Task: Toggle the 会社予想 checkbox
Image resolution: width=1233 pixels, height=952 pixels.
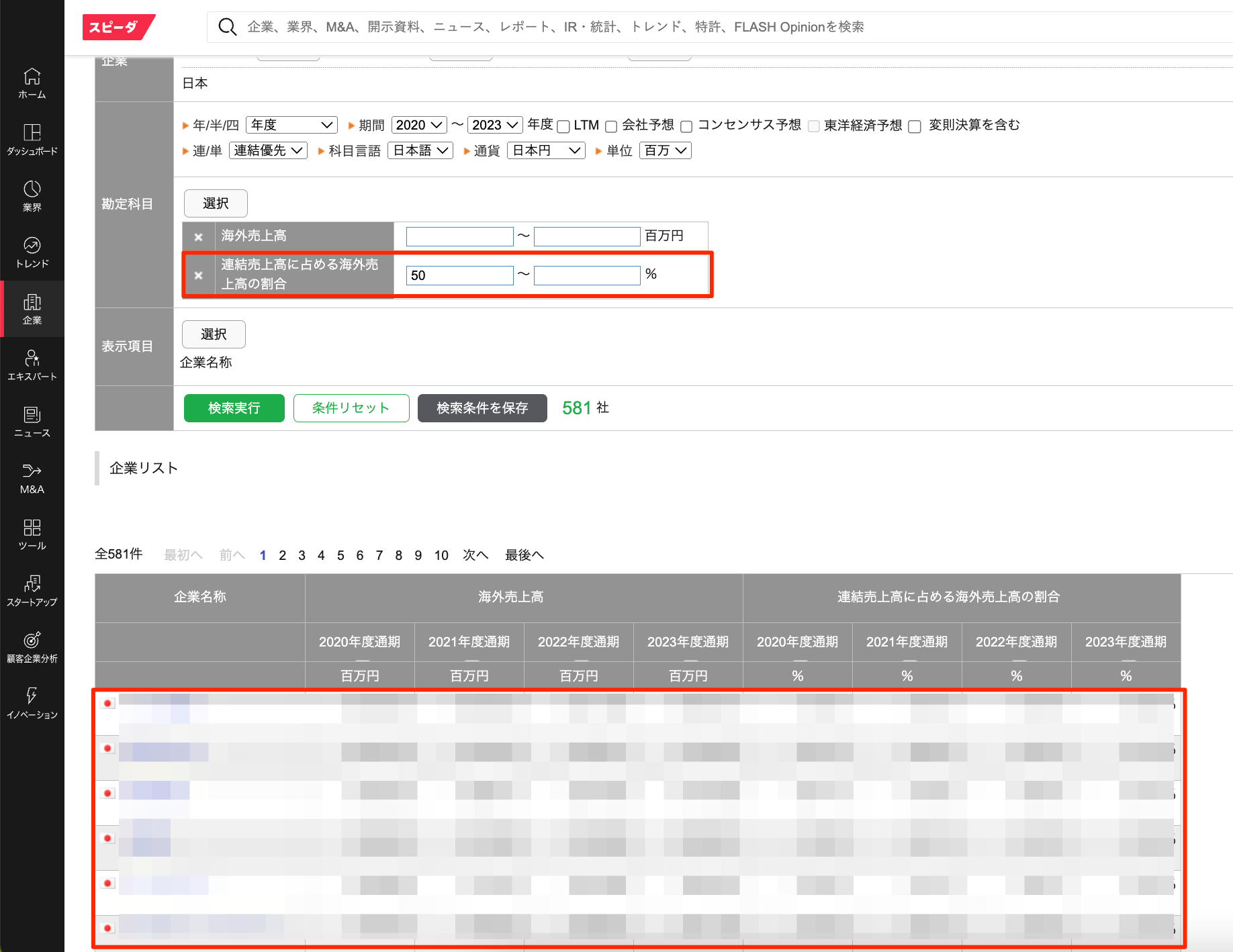Action: (x=611, y=126)
